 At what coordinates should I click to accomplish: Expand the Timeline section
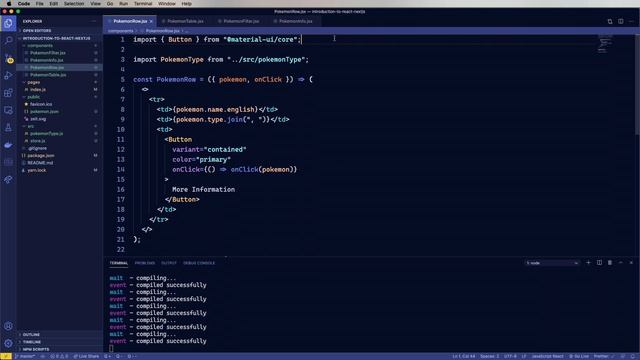(60, 342)
